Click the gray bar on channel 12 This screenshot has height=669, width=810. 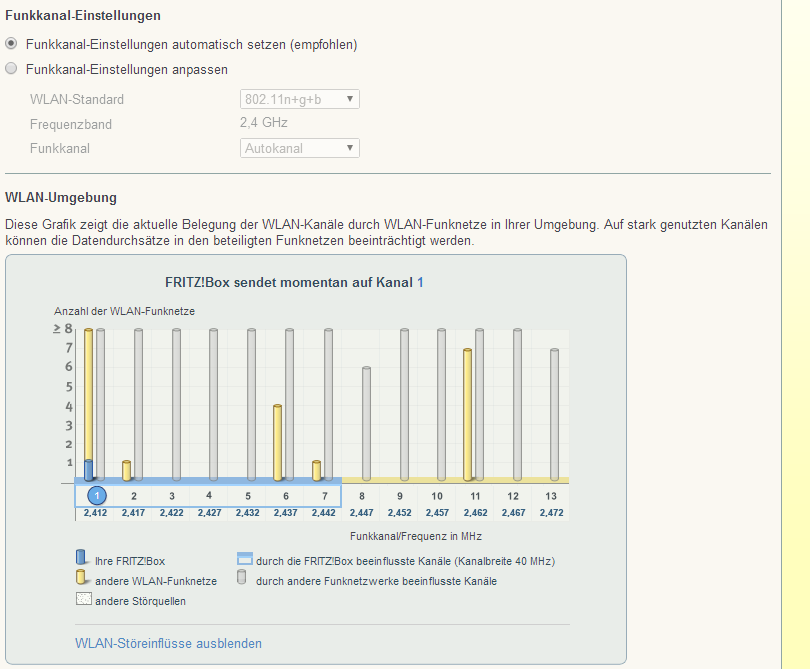click(517, 404)
